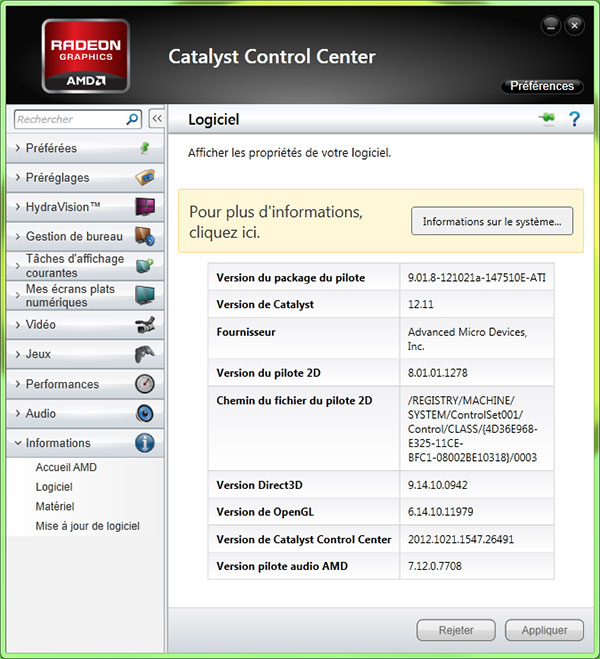Image resolution: width=600 pixels, height=659 pixels.
Task: Expand the Jeux section
Action: tap(18, 354)
